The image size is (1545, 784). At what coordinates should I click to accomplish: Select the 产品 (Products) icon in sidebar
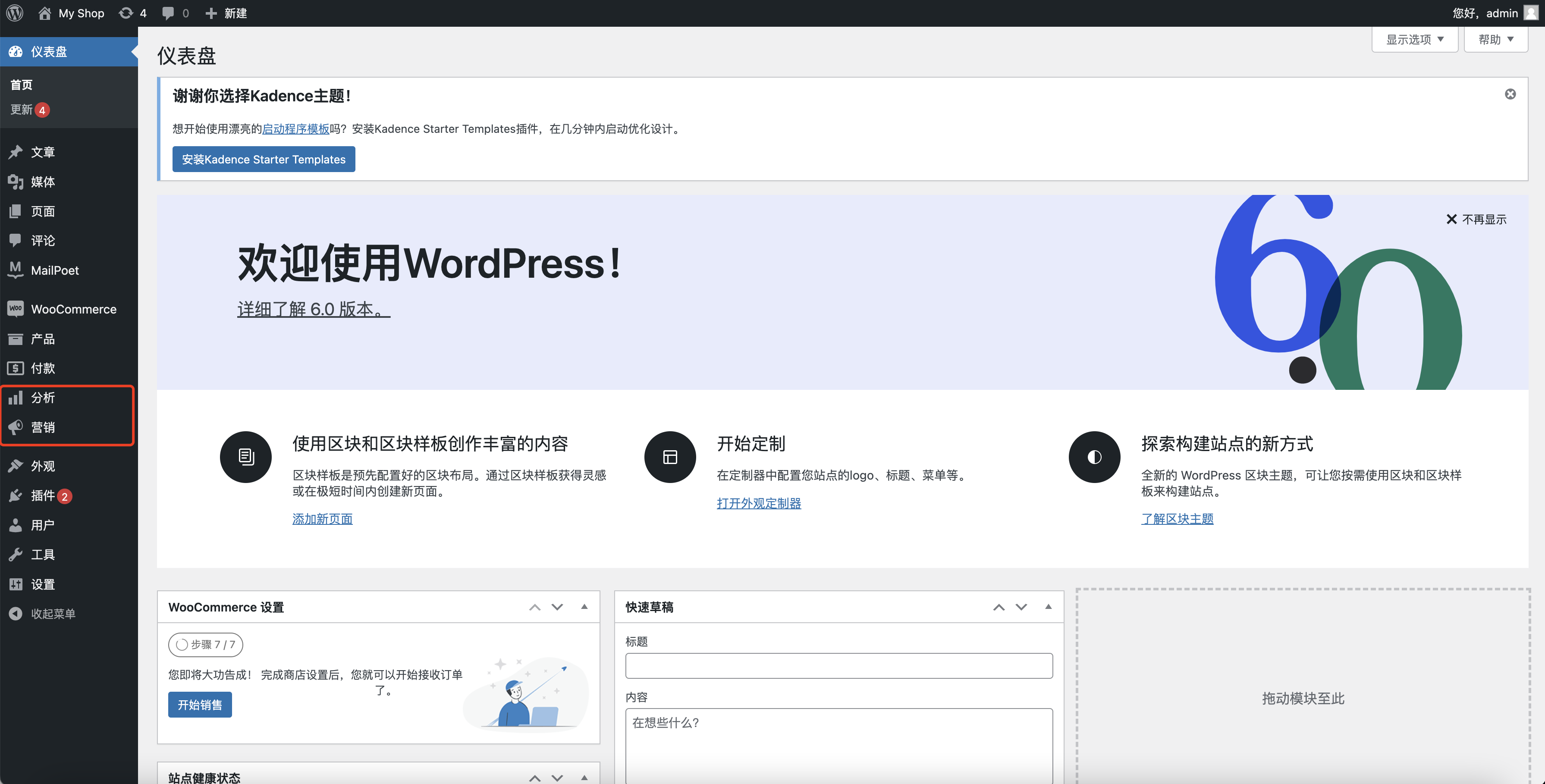16,339
